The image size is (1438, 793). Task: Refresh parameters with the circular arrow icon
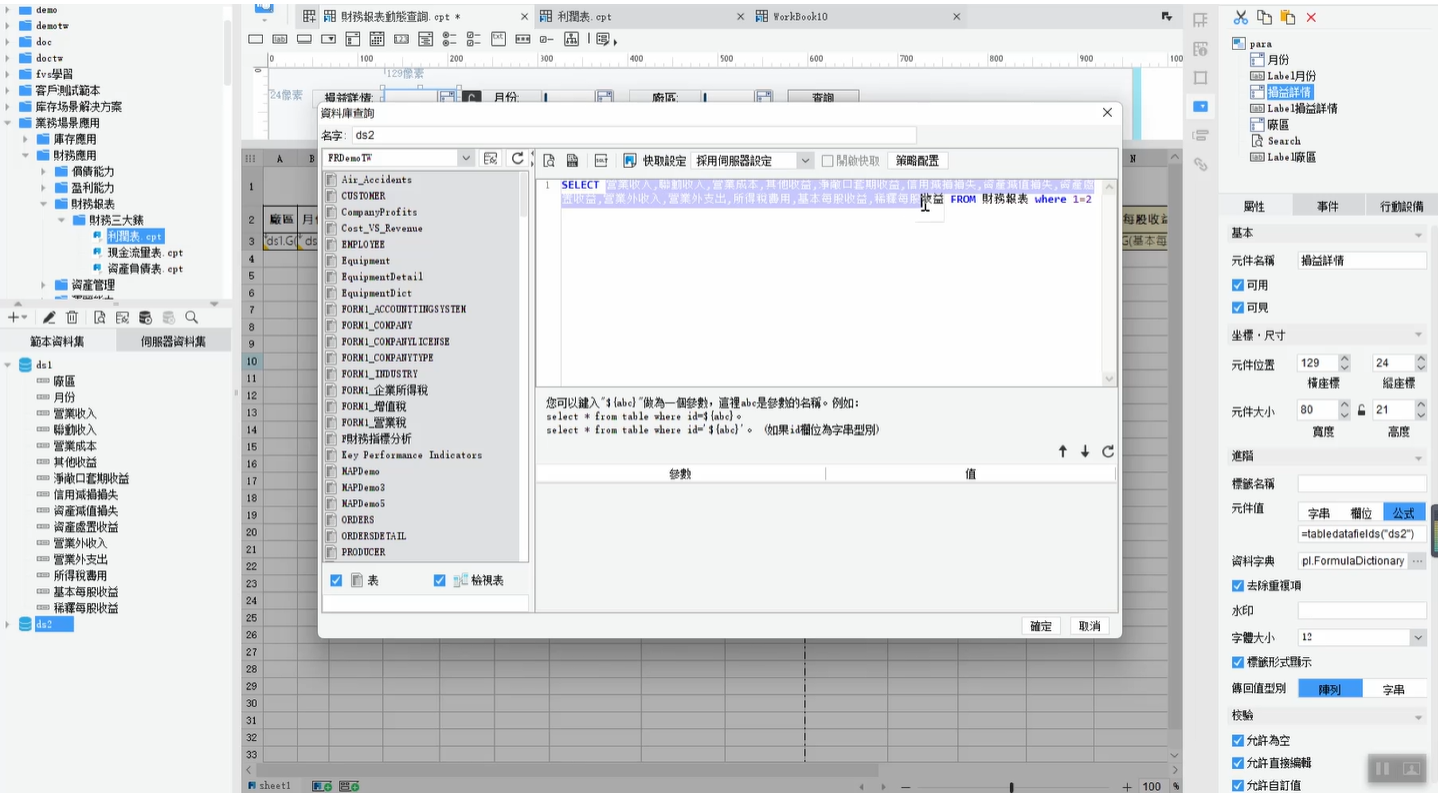point(1108,452)
